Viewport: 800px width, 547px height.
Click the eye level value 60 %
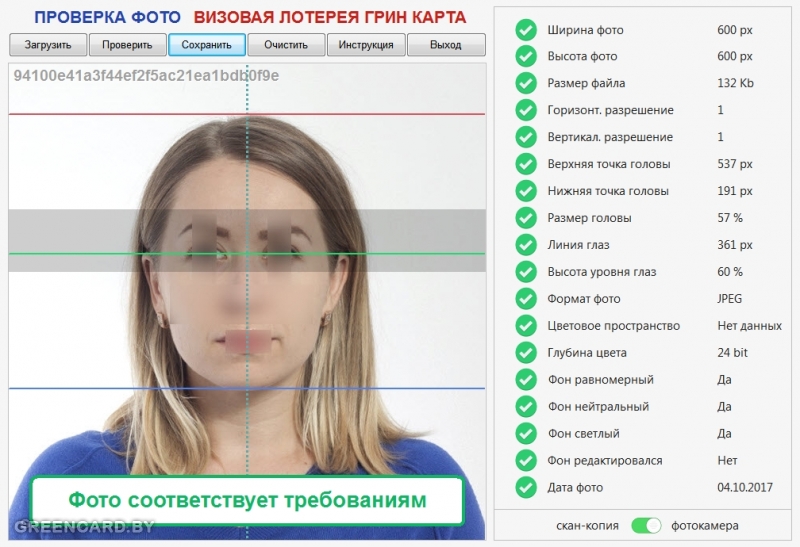730,272
